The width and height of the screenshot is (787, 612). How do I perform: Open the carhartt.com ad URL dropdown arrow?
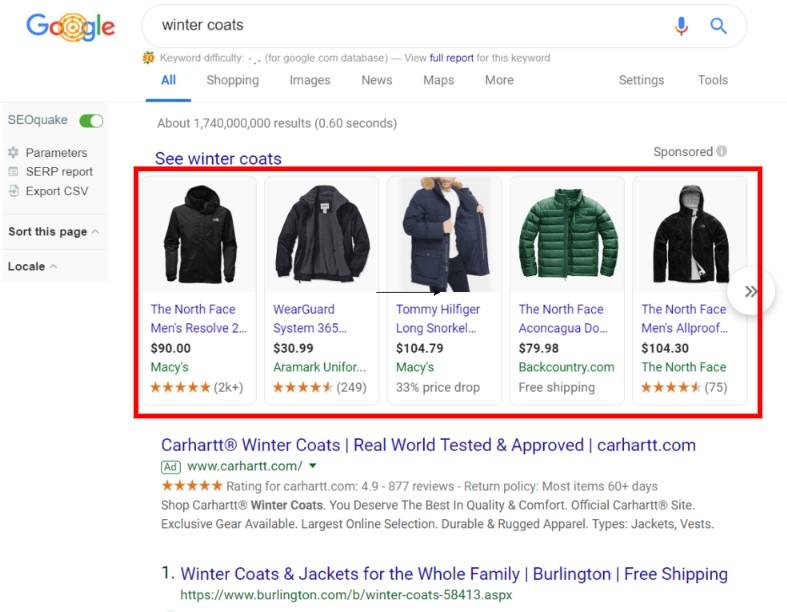pos(313,466)
